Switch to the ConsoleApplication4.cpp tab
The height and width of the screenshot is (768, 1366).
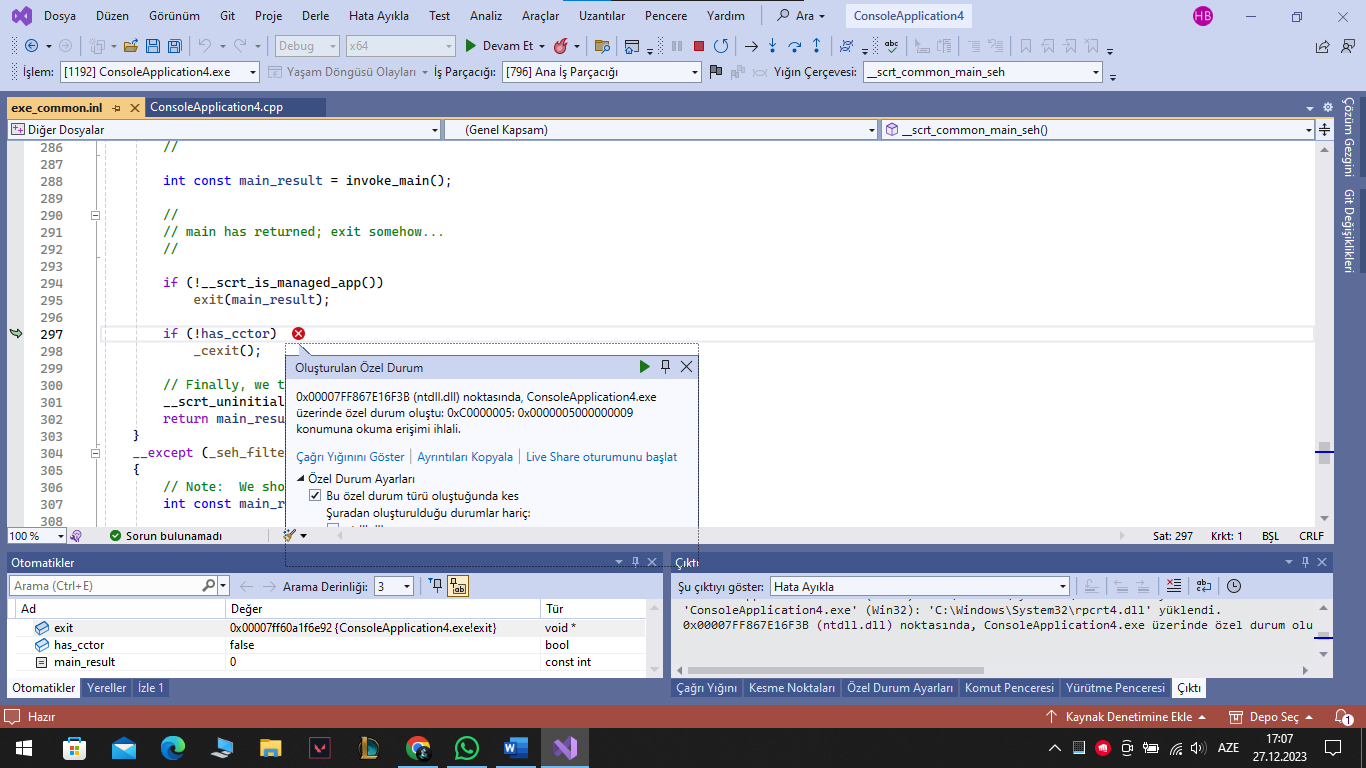point(216,108)
